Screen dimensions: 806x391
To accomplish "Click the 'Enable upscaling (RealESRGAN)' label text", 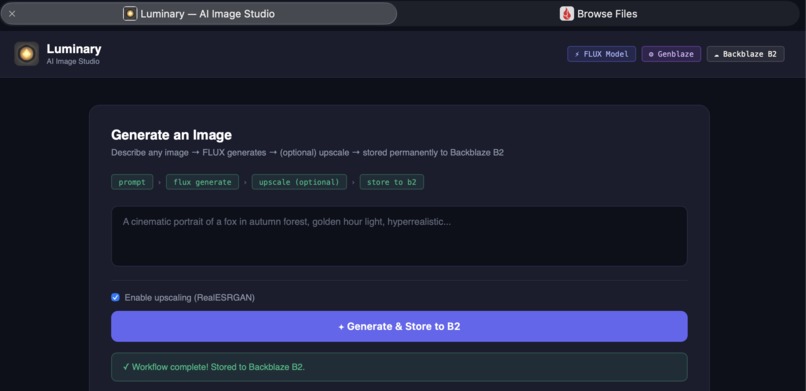I will click(x=189, y=297).
